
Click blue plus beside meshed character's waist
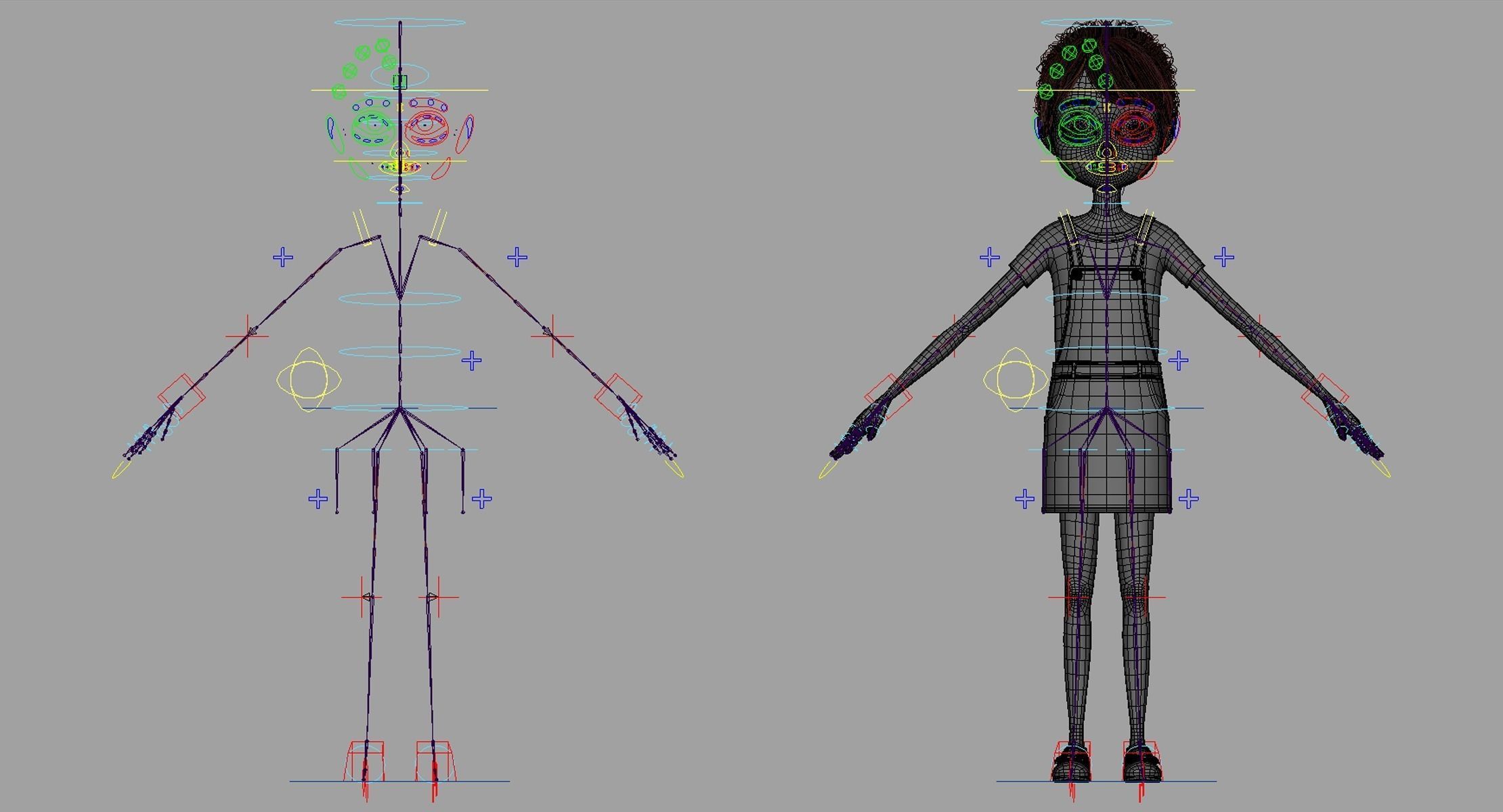click(x=1179, y=361)
